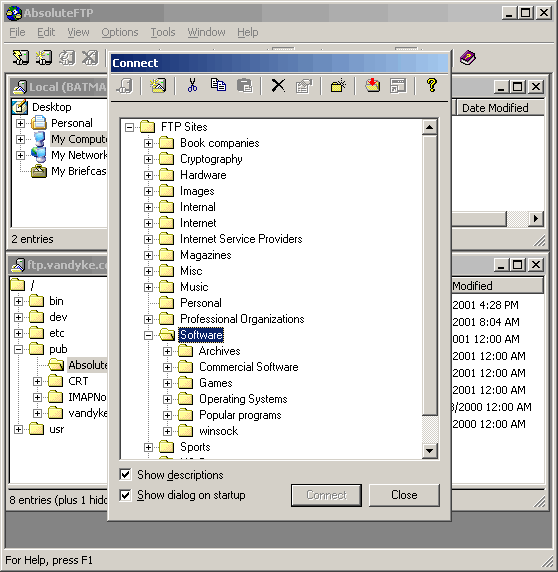Image resolution: width=558 pixels, height=572 pixels.
Task: Click the New Folder icon
Action: coord(338,86)
